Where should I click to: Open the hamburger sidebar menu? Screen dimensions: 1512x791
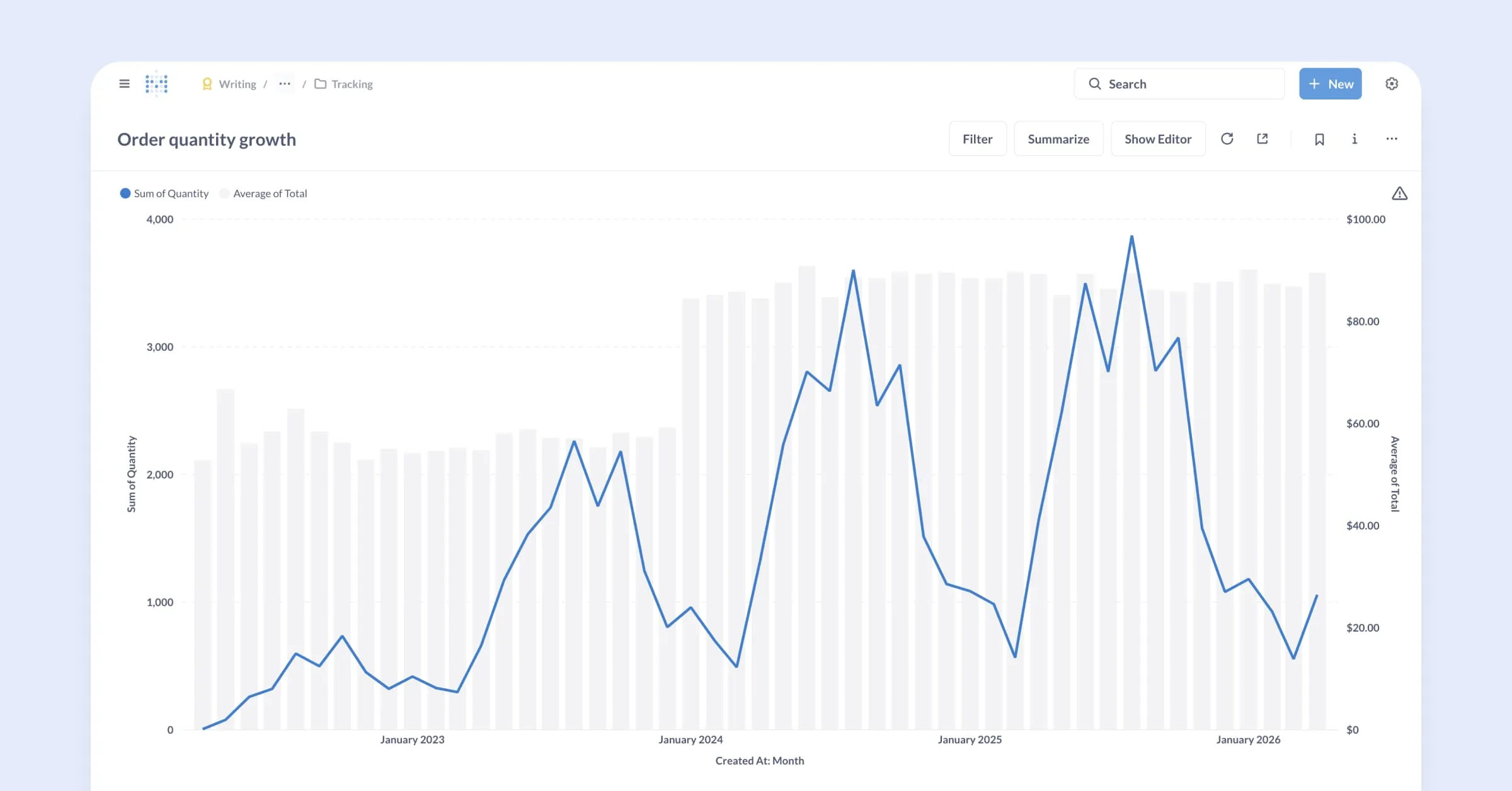pos(124,84)
